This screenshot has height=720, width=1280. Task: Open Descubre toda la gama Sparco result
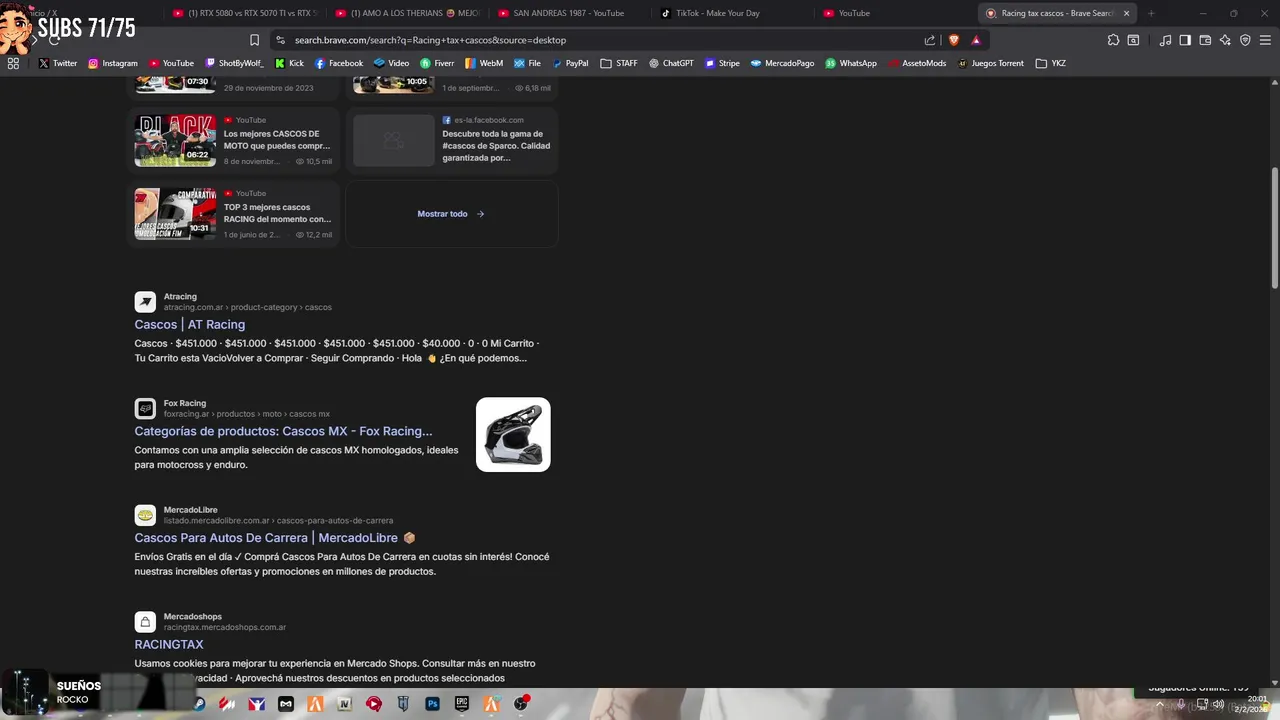click(x=496, y=146)
